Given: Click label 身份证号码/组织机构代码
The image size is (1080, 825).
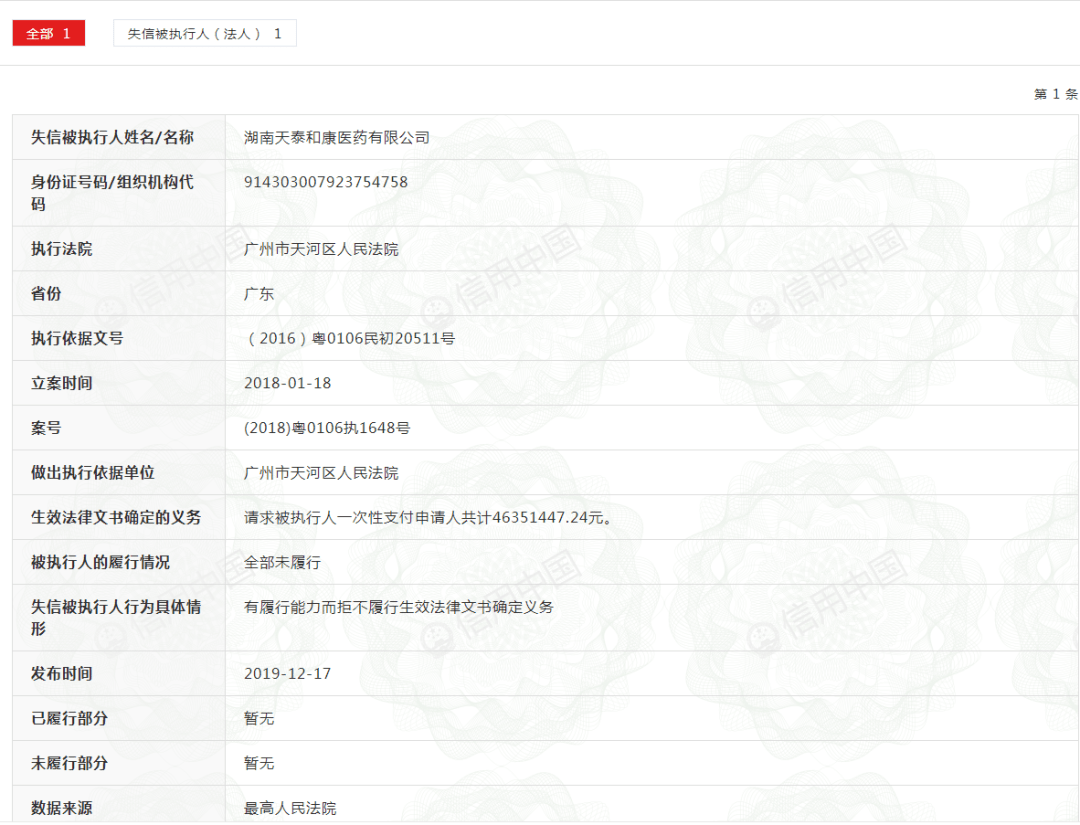Looking at the screenshot, I should point(112,193).
